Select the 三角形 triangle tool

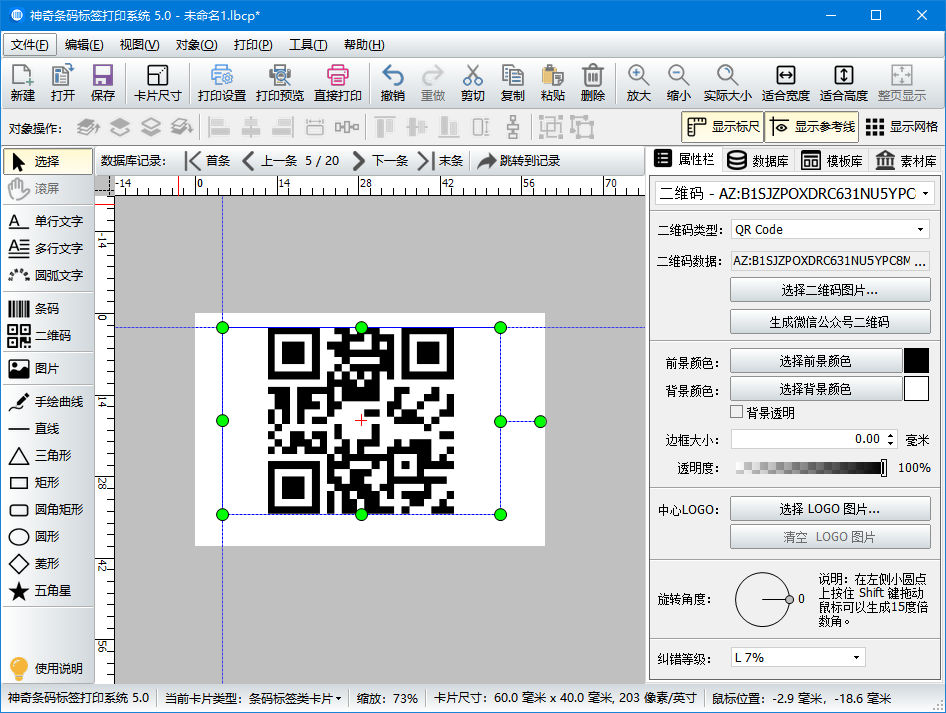[x=47, y=455]
